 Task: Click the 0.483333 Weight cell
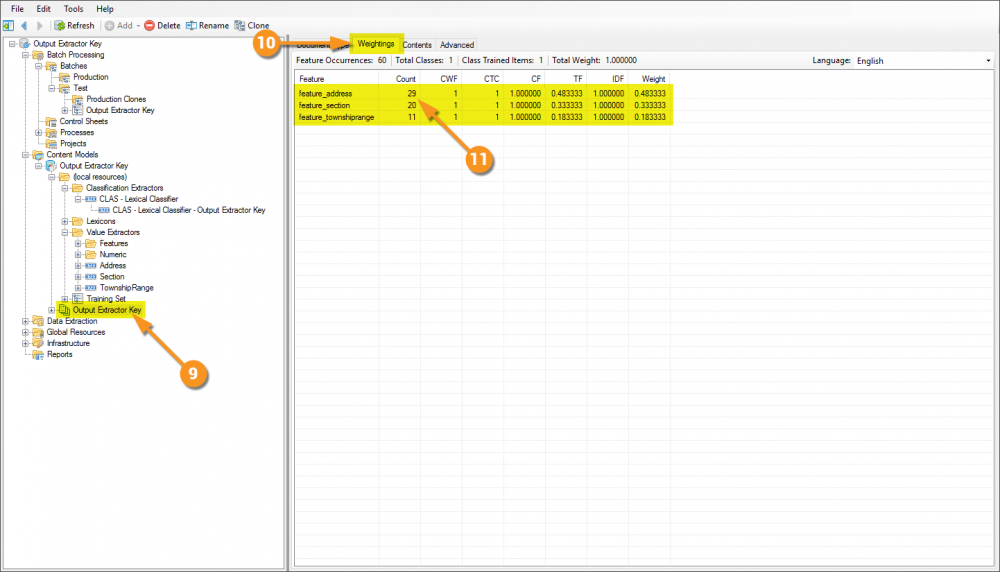click(x=649, y=93)
